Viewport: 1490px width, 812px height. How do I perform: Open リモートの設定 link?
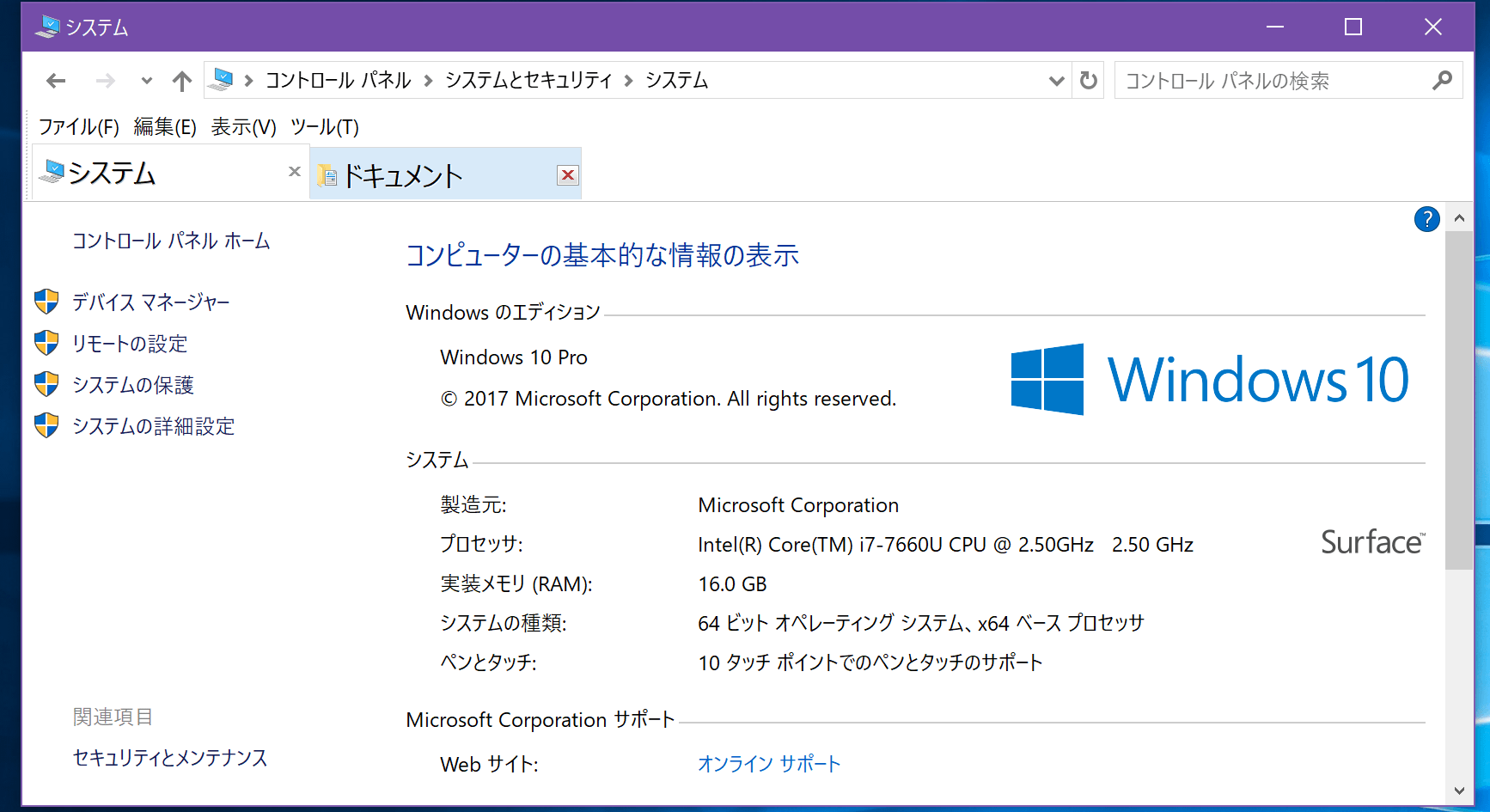130,344
